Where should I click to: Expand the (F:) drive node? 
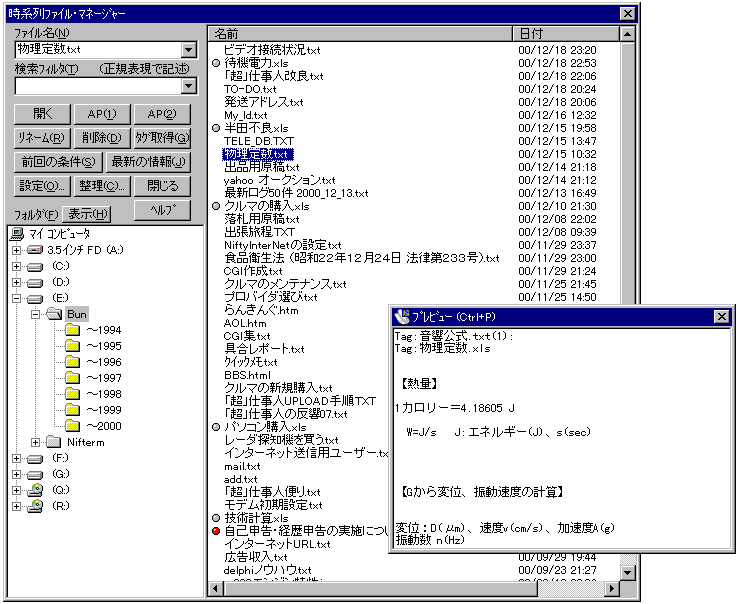coord(16,459)
